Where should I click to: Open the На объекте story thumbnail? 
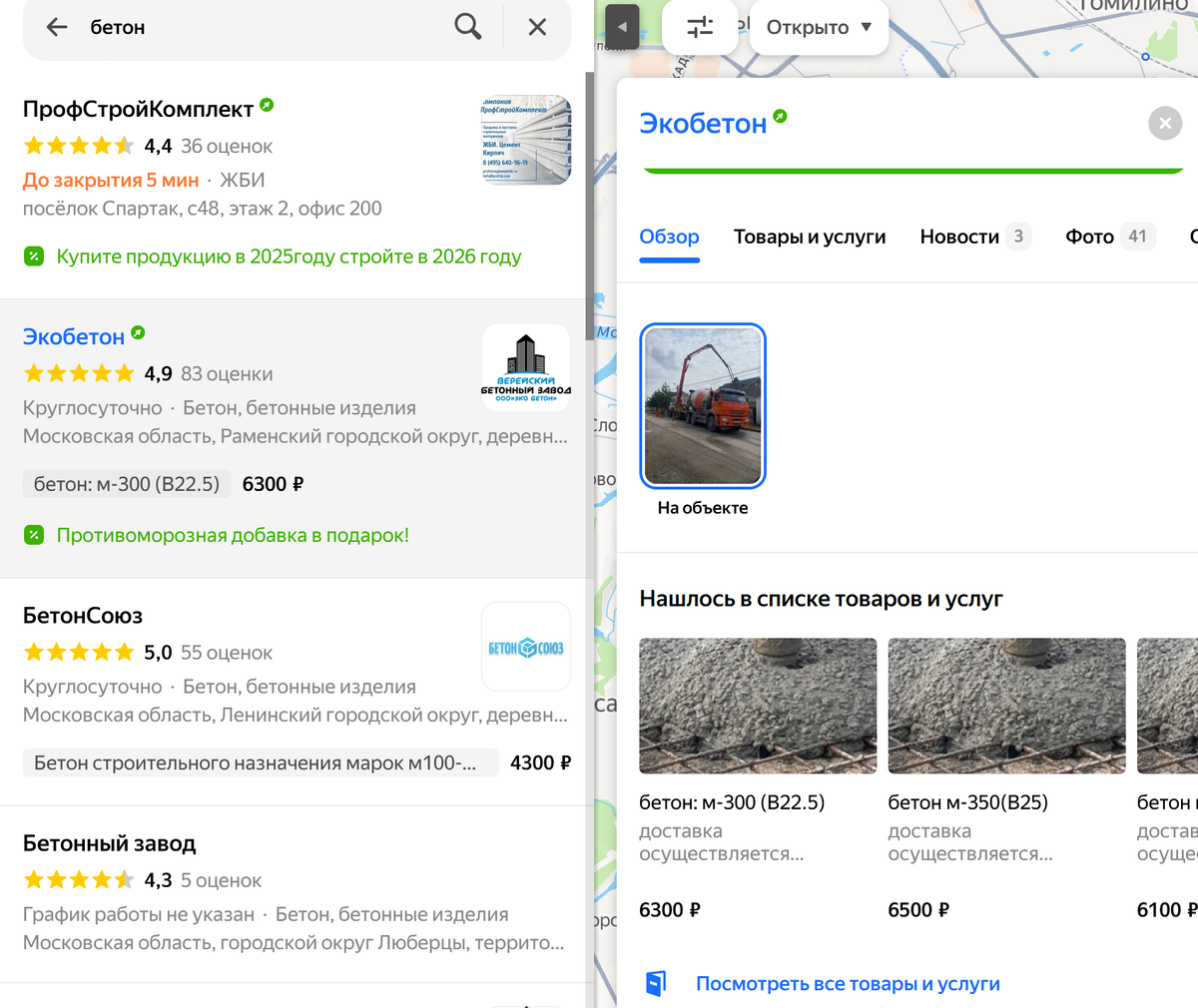tap(703, 406)
